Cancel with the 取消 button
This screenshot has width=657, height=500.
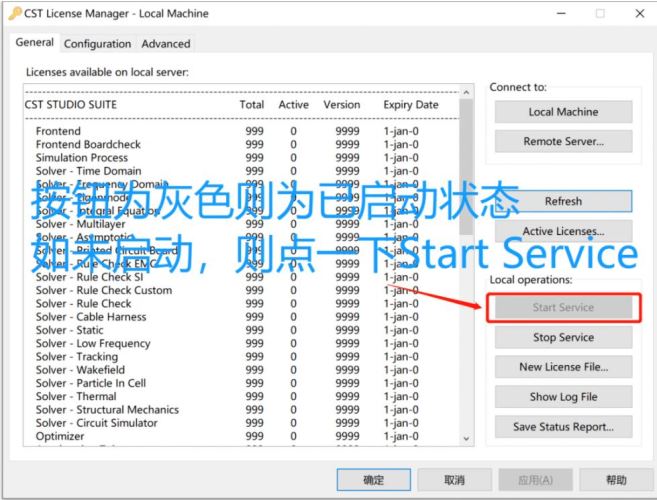454,480
